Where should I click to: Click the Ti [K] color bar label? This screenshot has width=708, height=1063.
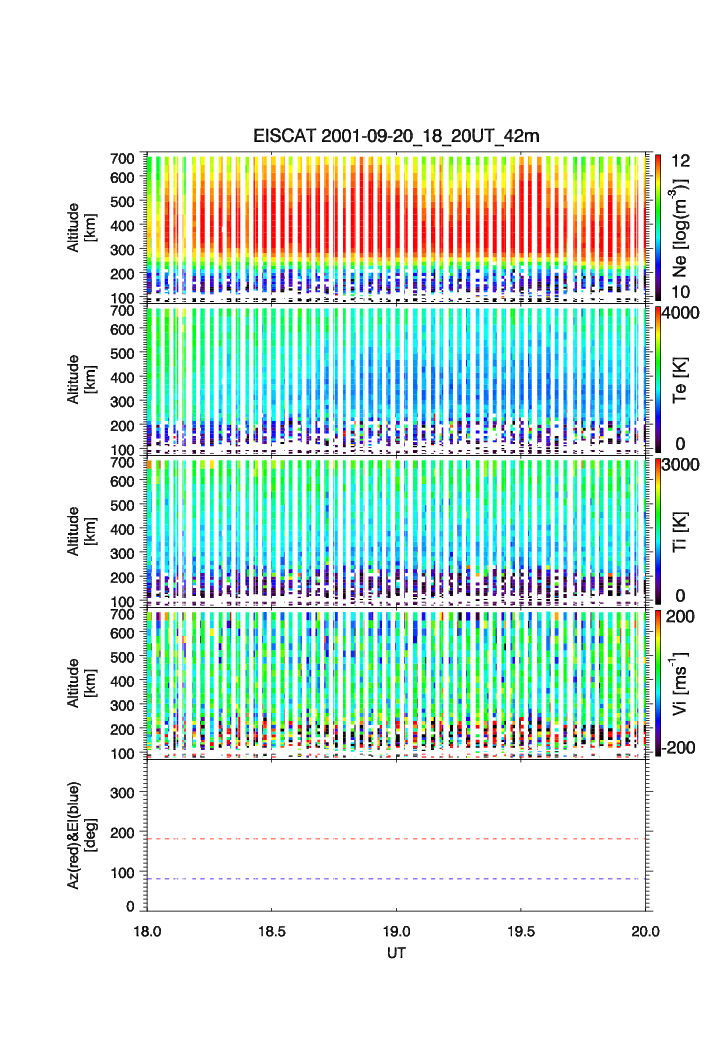coord(683,530)
